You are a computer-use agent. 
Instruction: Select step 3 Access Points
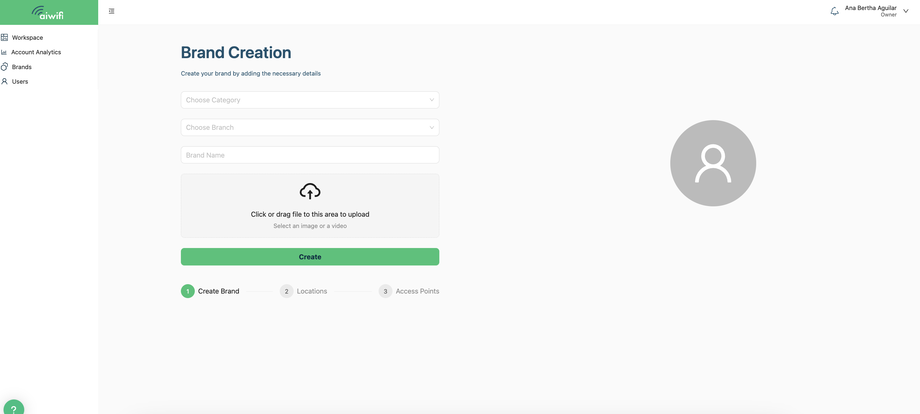[x=409, y=291]
